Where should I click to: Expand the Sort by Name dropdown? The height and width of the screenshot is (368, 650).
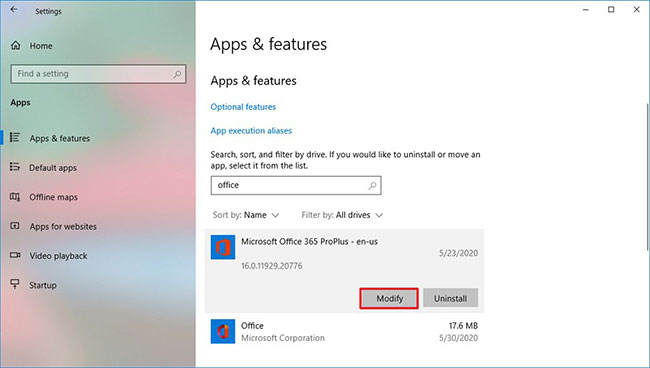246,215
